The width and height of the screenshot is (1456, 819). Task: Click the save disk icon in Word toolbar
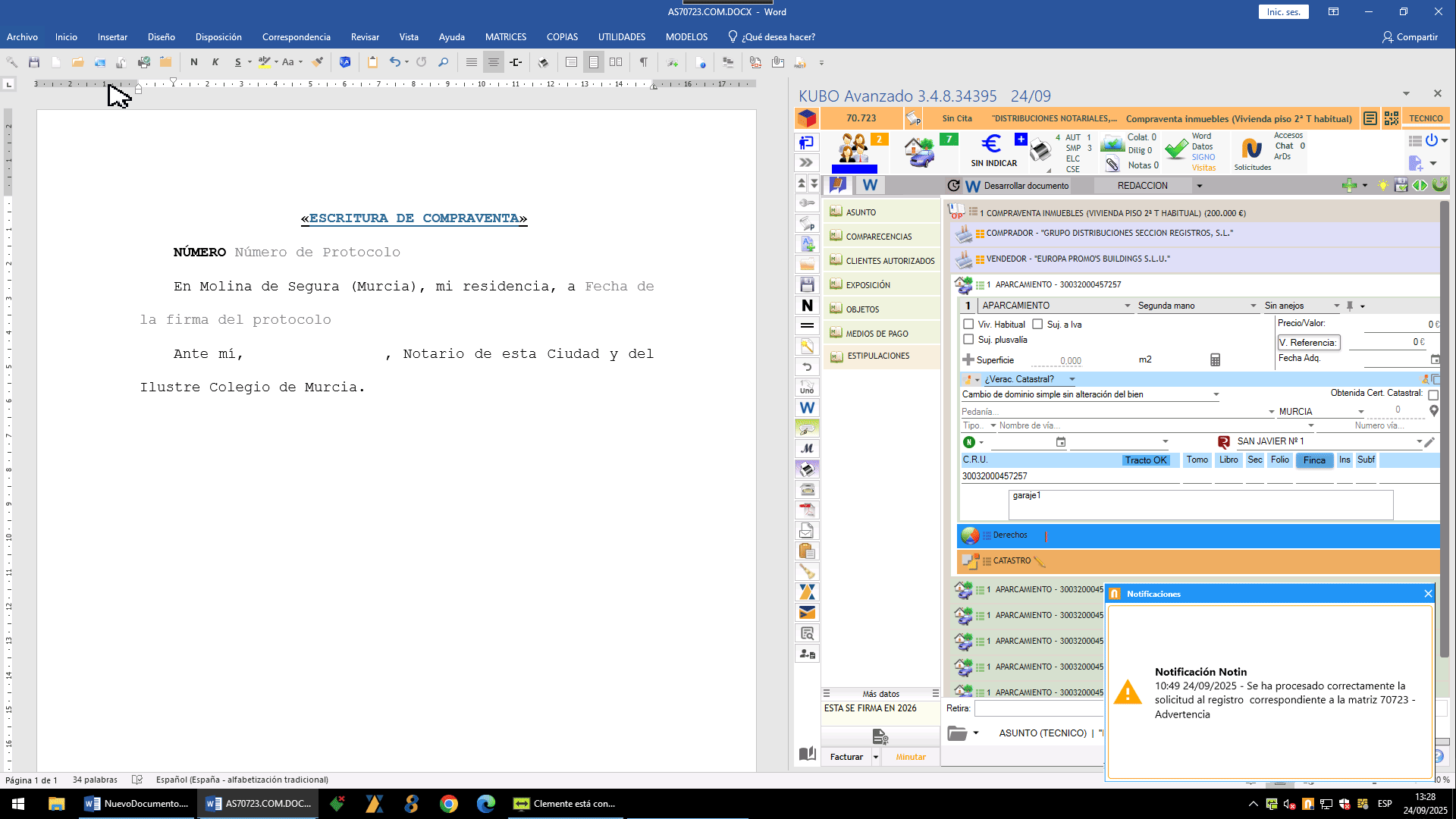33,62
